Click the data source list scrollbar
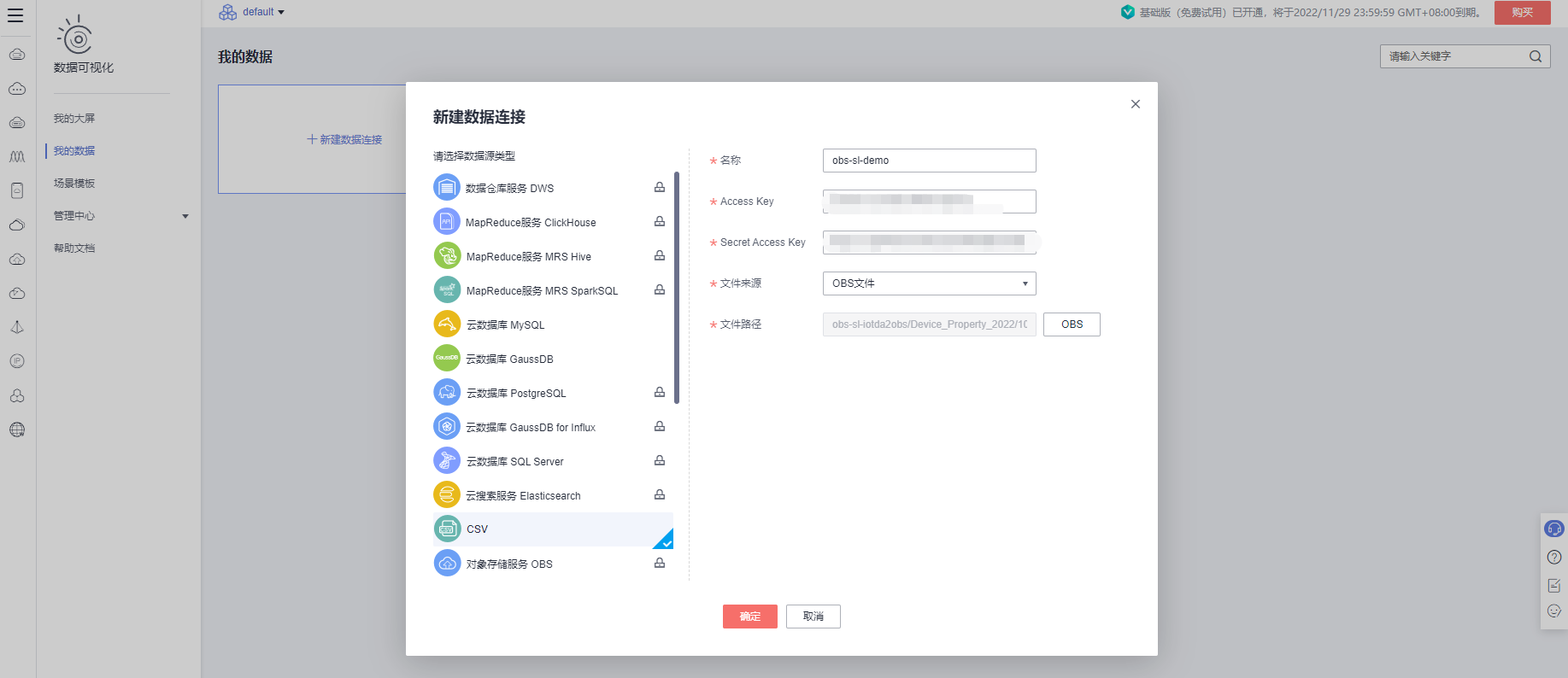Viewport: 1568px width, 678px height. pos(677,288)
